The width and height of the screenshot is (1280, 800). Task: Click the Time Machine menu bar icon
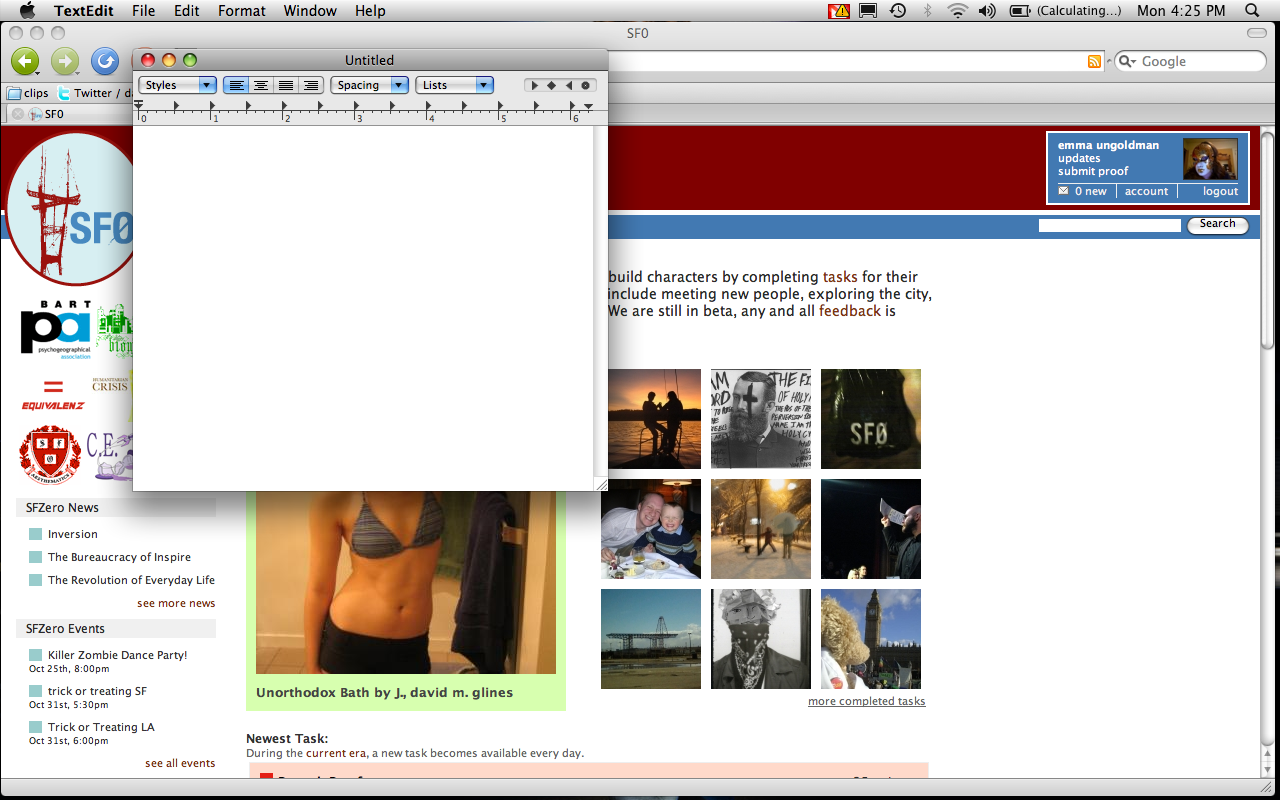tap(898, 11)
